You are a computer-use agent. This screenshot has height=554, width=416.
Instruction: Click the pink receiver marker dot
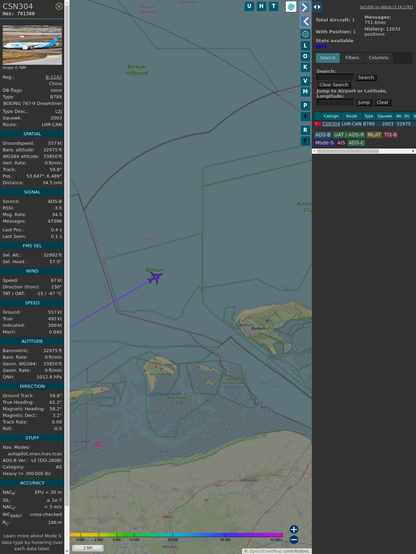(98, 444)
